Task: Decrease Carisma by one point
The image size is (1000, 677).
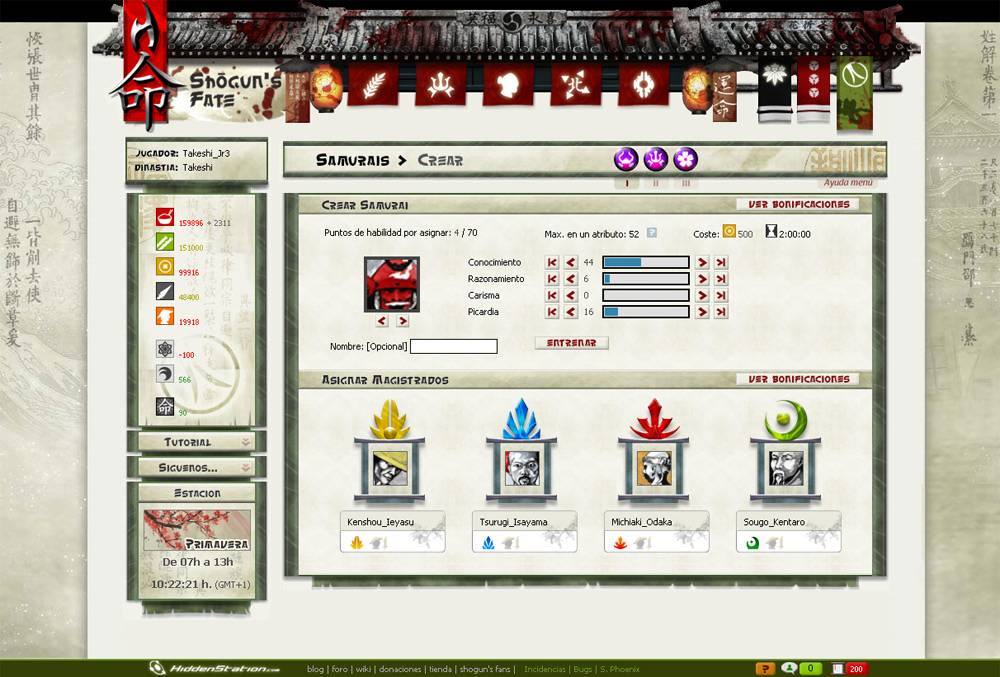Action: [x=571, y=295]
